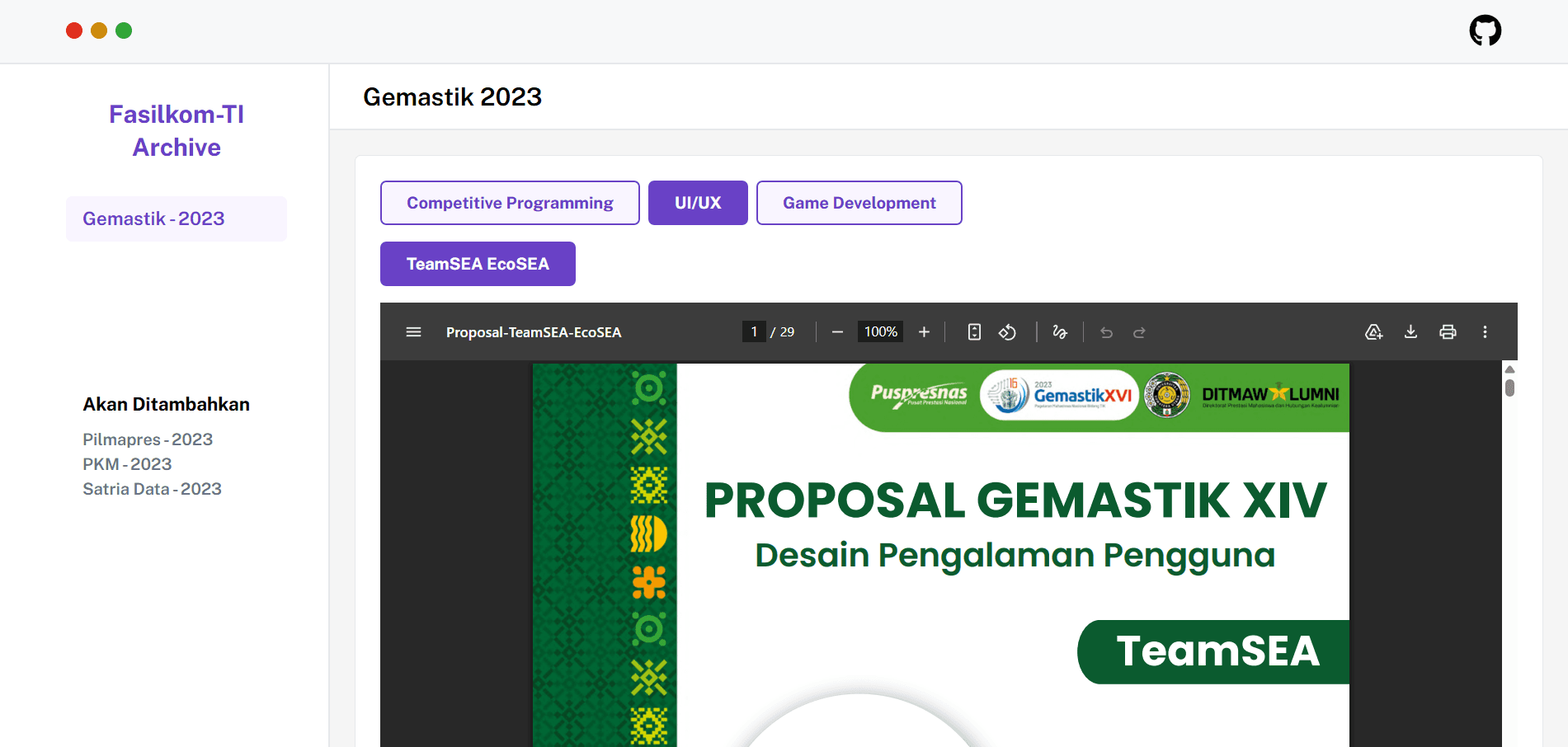This screenshot has height=747, width=1568.
Task: Click the PKM - 2023 entry
Action: [127, 464]
